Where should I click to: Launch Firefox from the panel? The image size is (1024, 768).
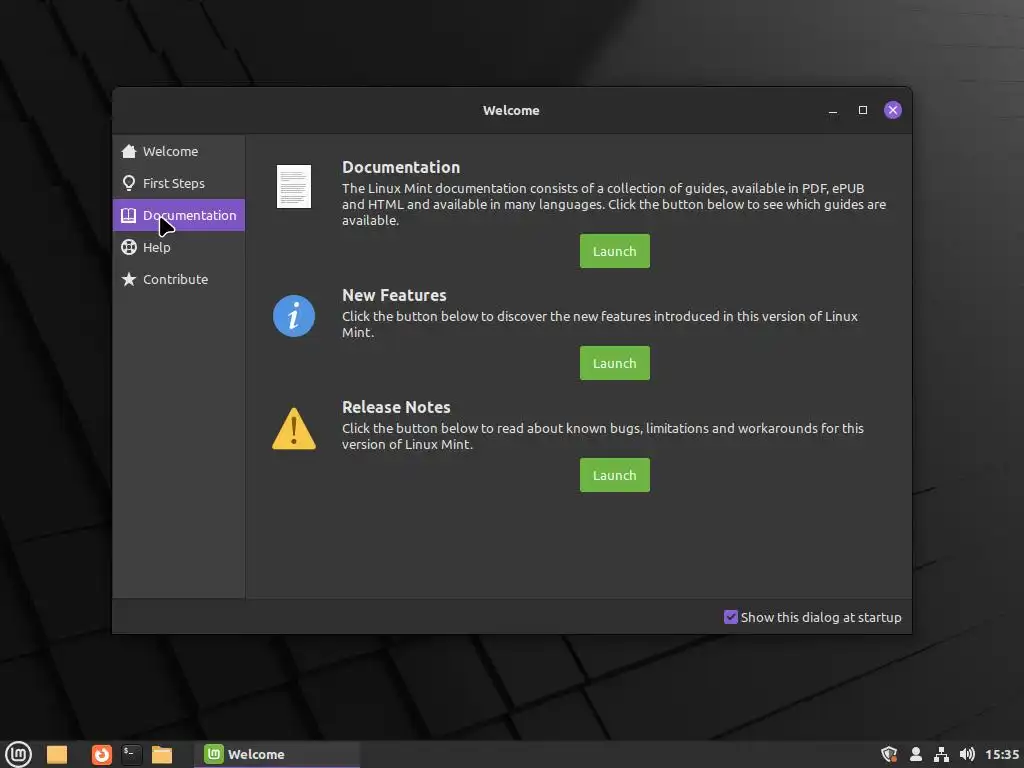pos(102,754)
